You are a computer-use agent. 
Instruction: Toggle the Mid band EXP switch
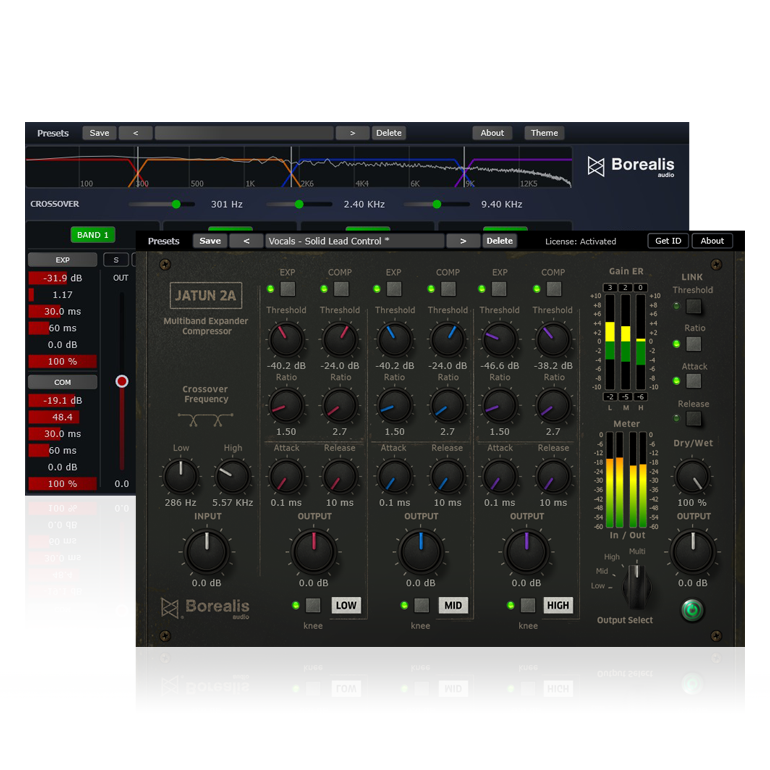(394, 289)
